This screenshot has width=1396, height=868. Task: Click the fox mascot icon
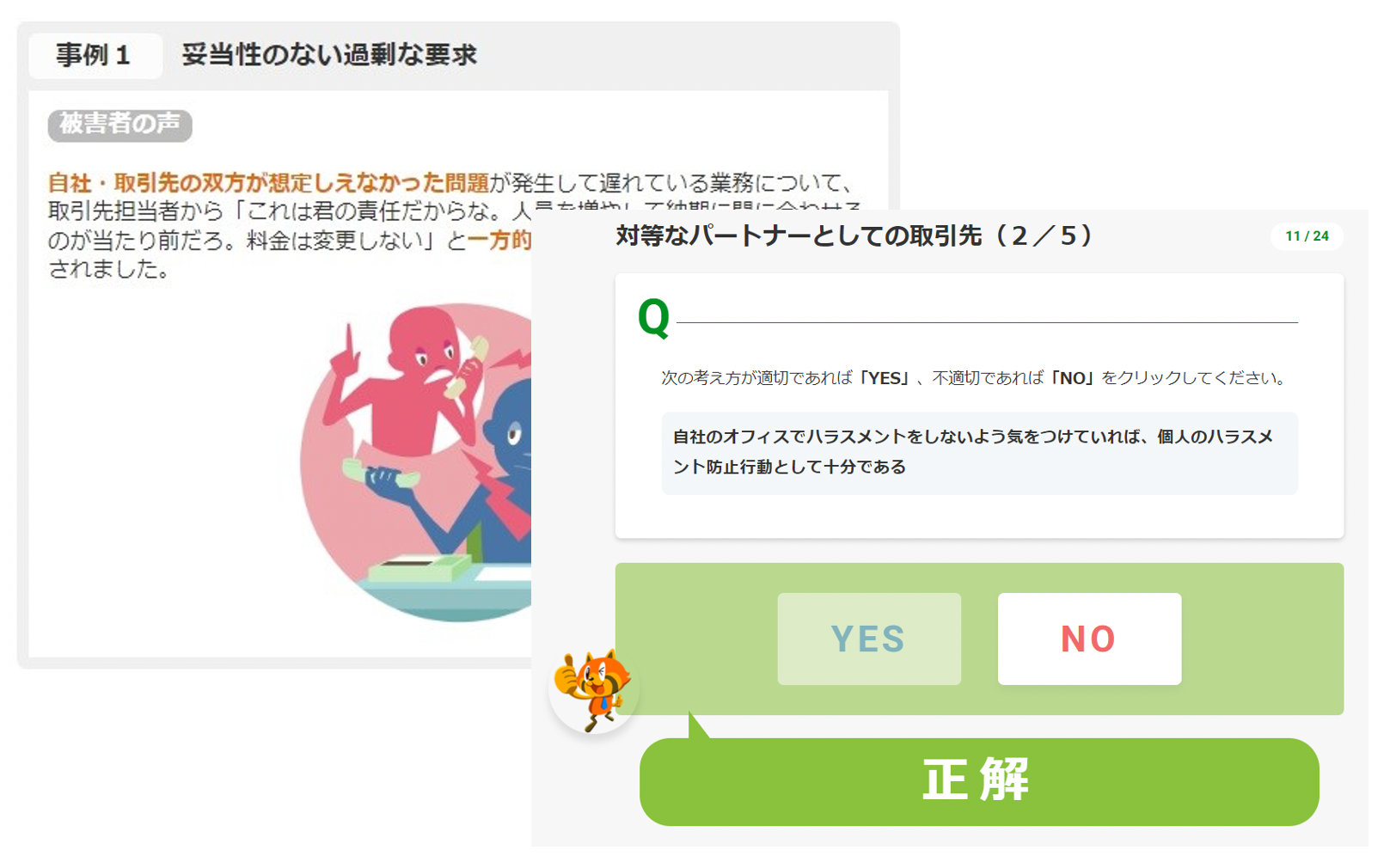tap(593, 689)
